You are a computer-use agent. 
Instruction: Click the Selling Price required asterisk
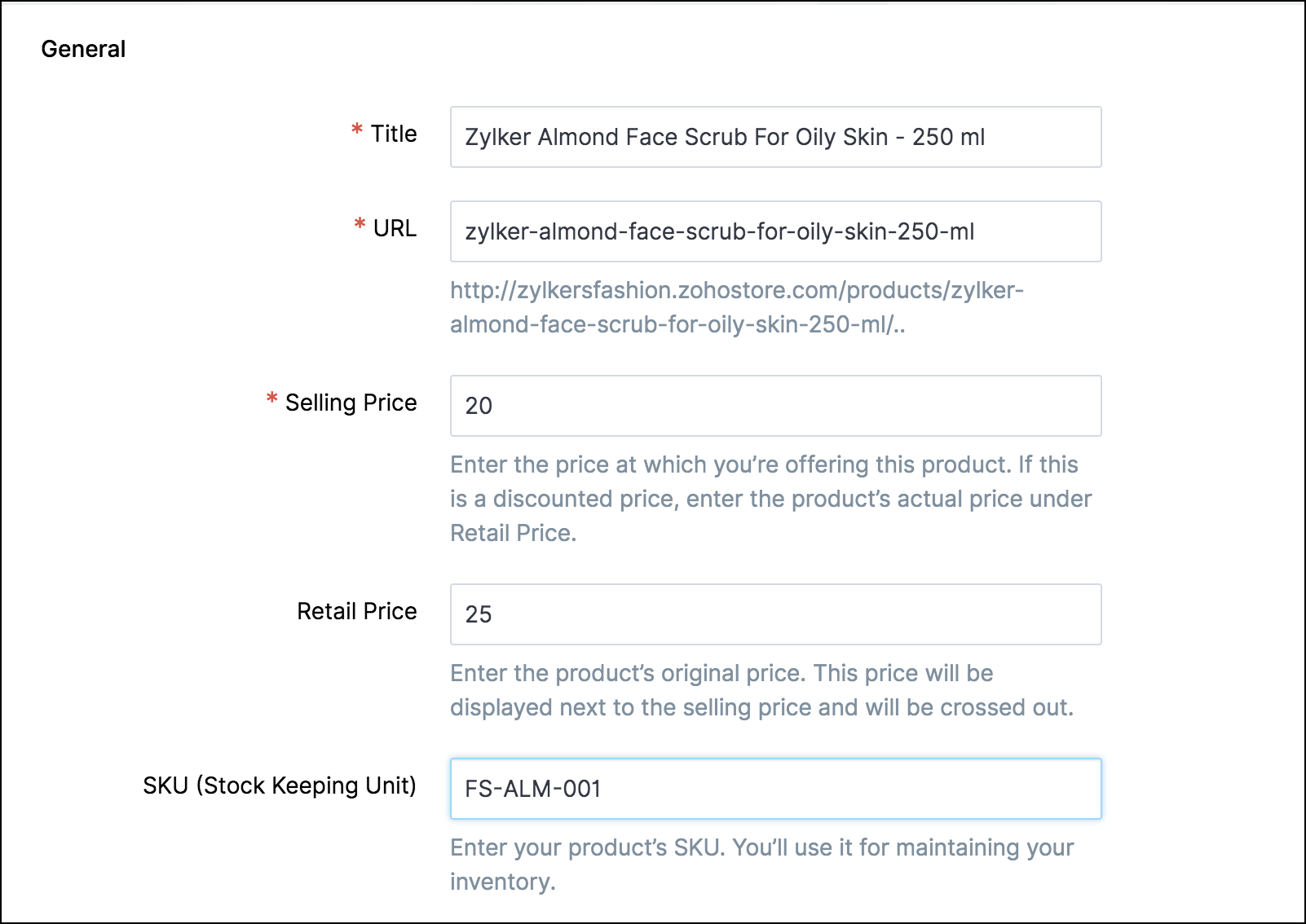pos(272,398)
